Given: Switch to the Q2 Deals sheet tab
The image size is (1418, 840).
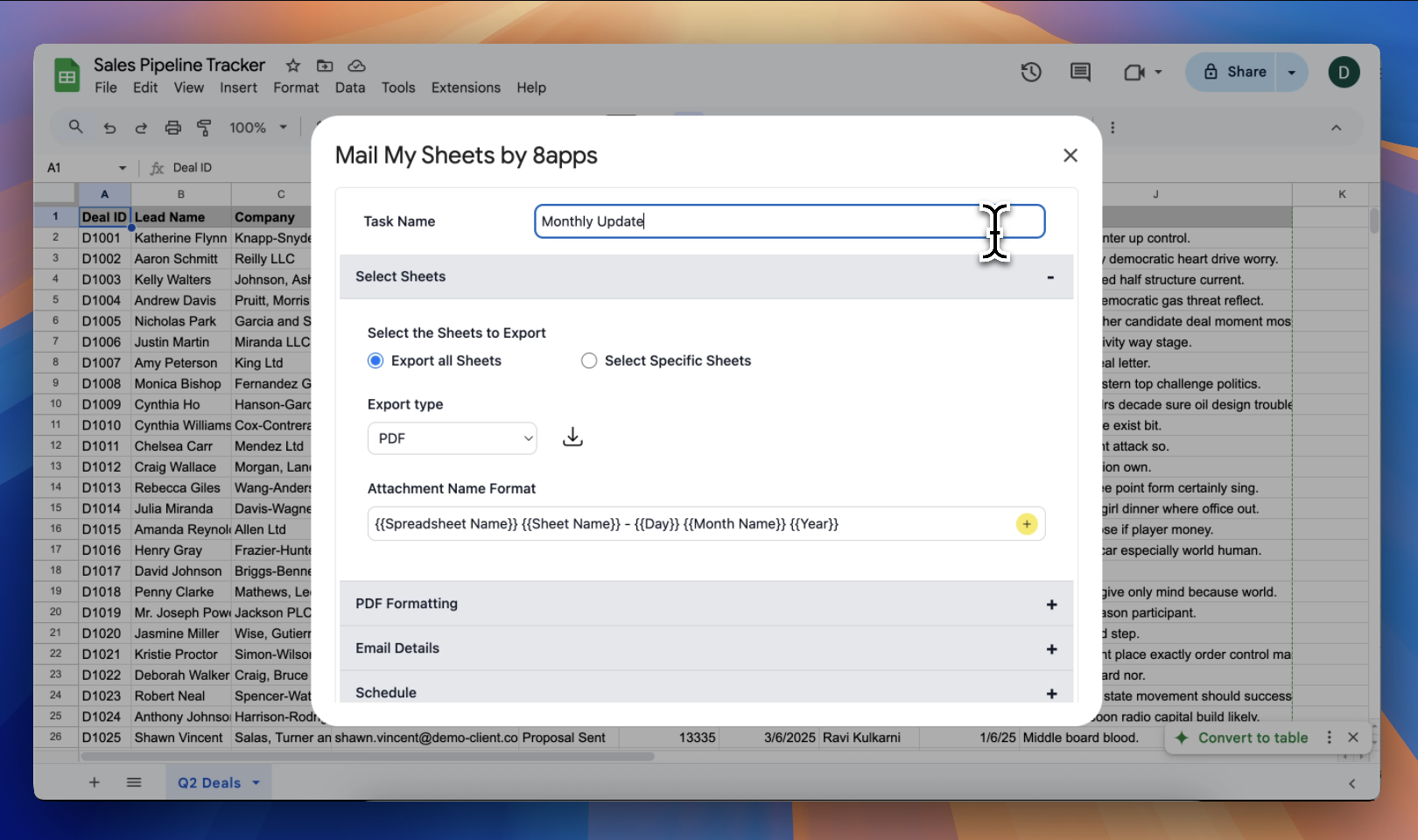Looking at the screenshot, I should click(209, 782).
